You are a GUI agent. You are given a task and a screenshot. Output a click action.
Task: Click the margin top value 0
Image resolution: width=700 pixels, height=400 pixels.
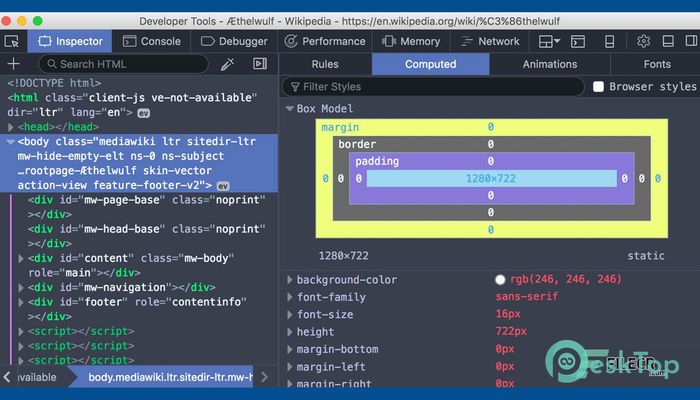[x=491, y=127]
